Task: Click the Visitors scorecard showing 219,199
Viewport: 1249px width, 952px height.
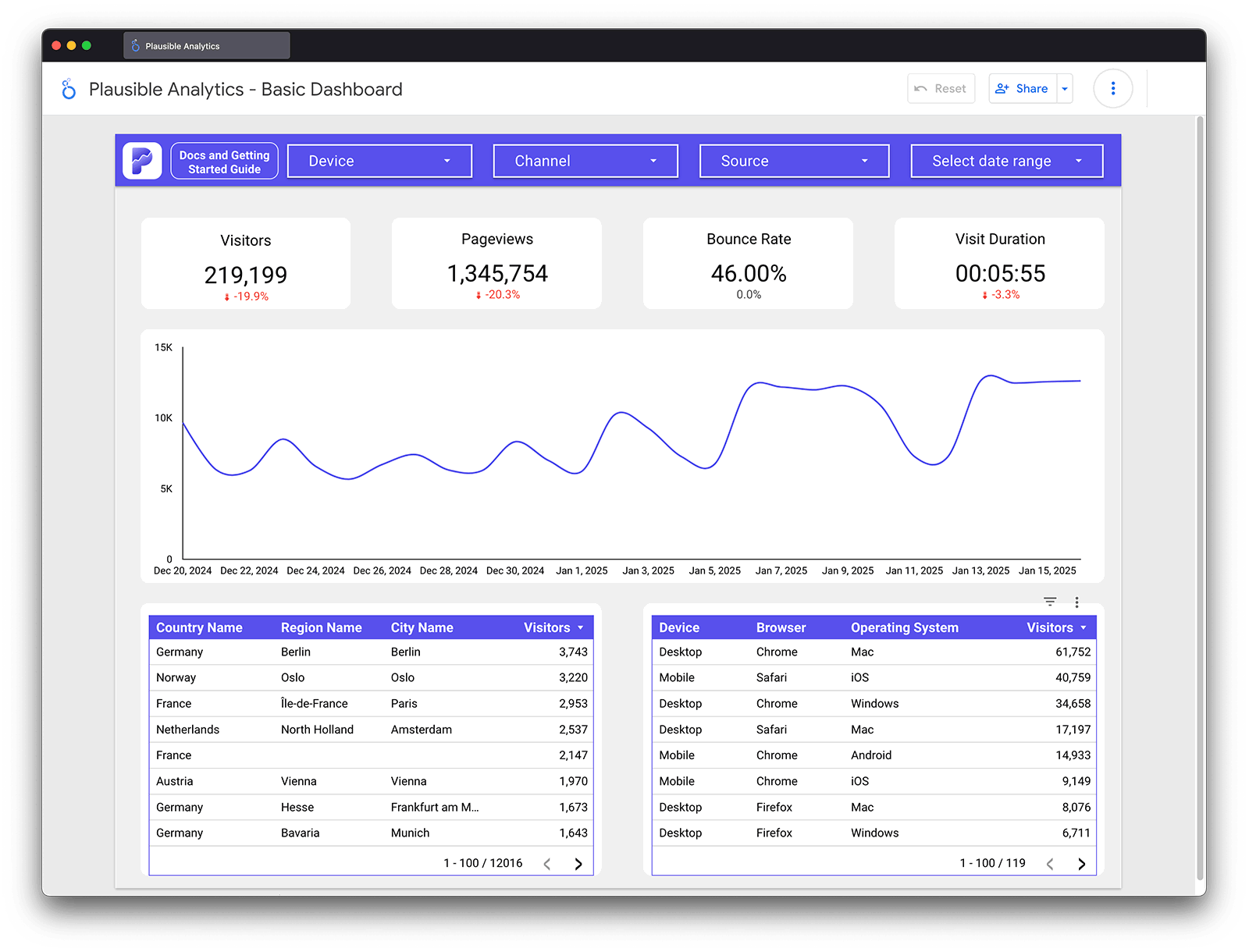Action: click(x=245, y=263)
